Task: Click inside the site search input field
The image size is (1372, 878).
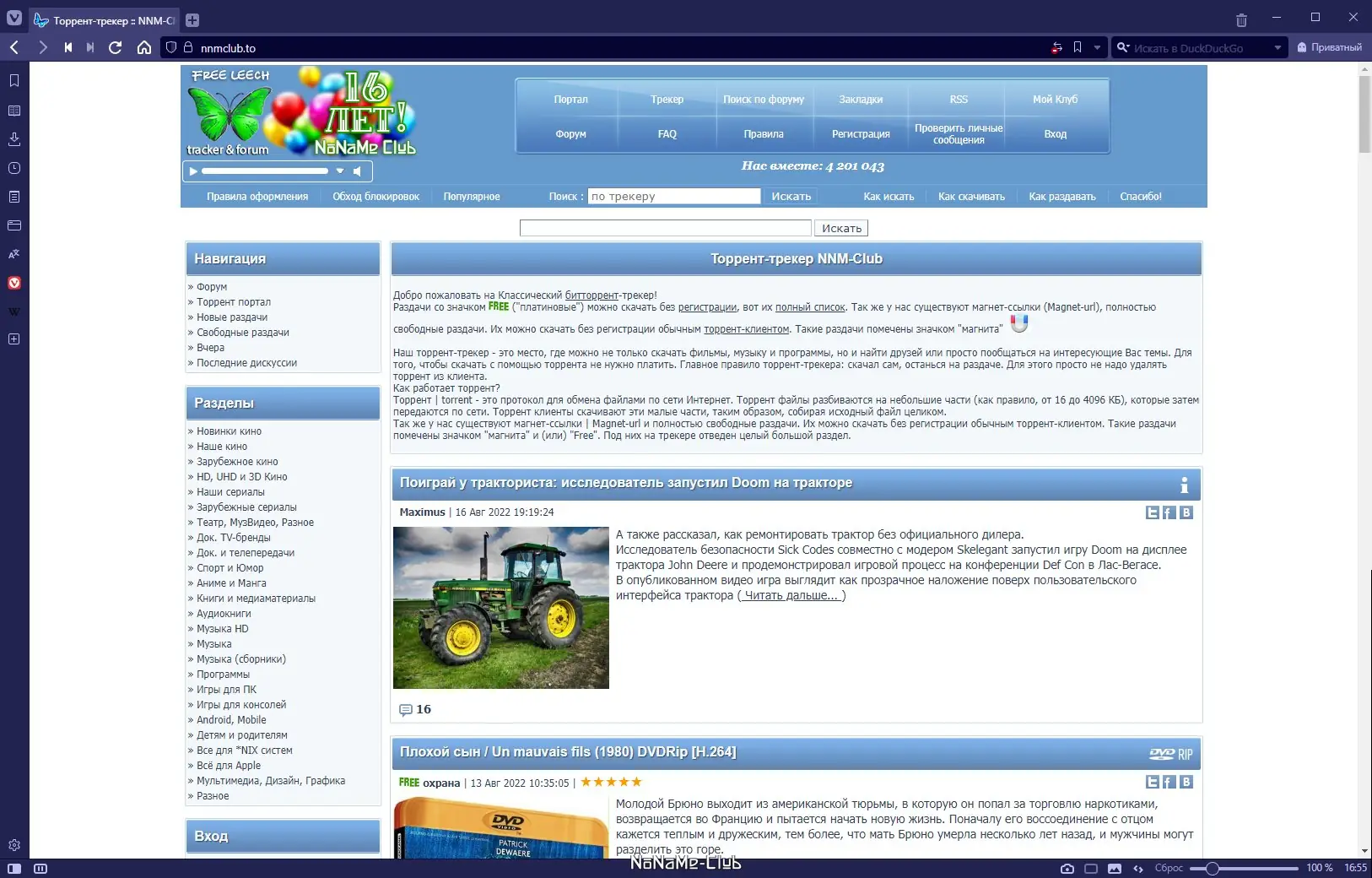Action: point(667,228)
